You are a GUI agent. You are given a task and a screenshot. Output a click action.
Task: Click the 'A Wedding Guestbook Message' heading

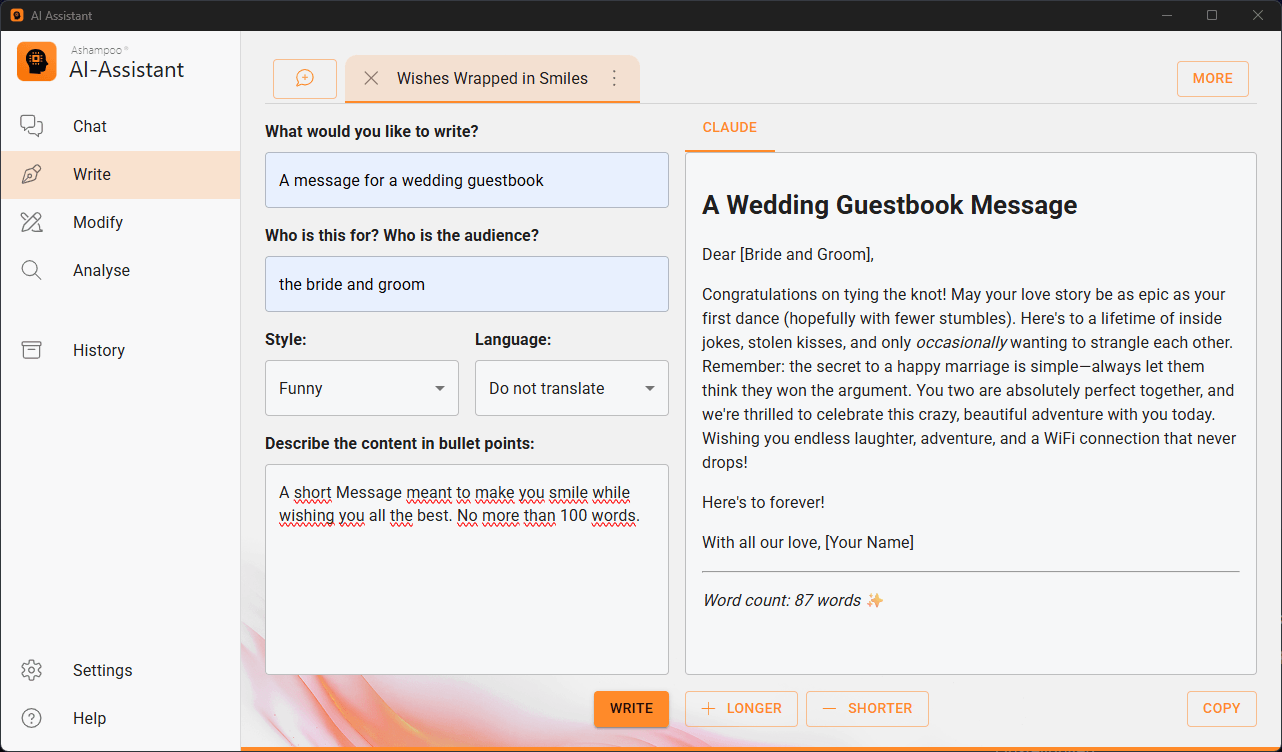coord(890,205)
